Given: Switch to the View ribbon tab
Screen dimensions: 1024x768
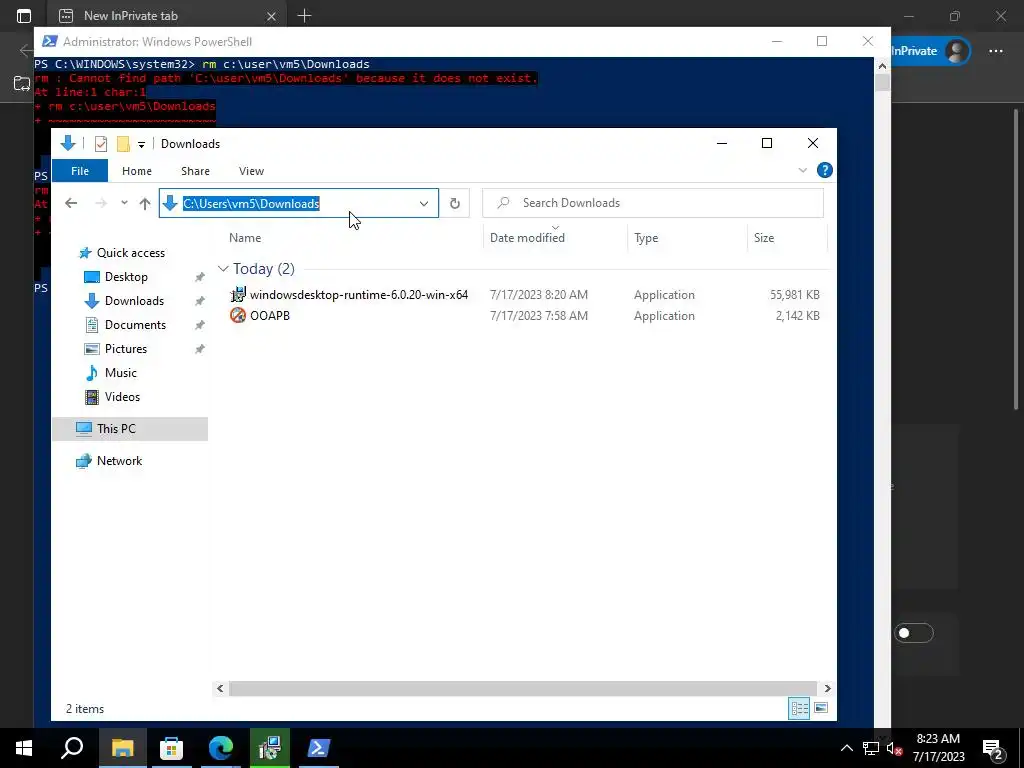Looking at the screenshot, I should pos(251,171).
